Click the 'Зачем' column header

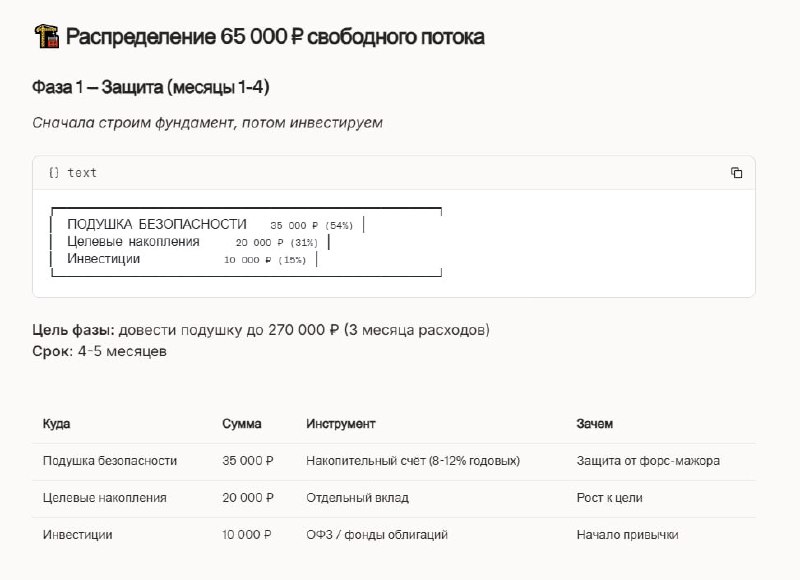tap(594, 424)
